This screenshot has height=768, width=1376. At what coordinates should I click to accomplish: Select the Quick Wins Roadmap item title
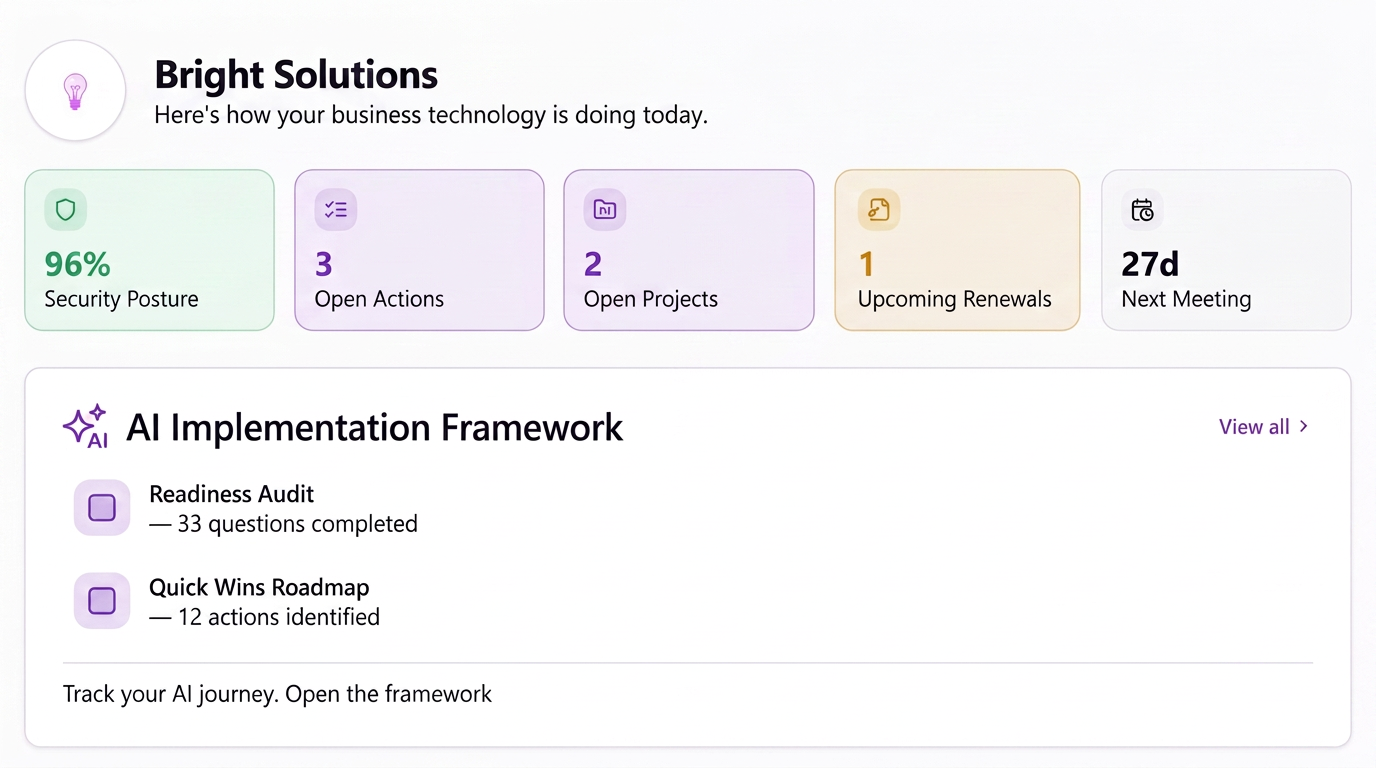pos(259,587)
